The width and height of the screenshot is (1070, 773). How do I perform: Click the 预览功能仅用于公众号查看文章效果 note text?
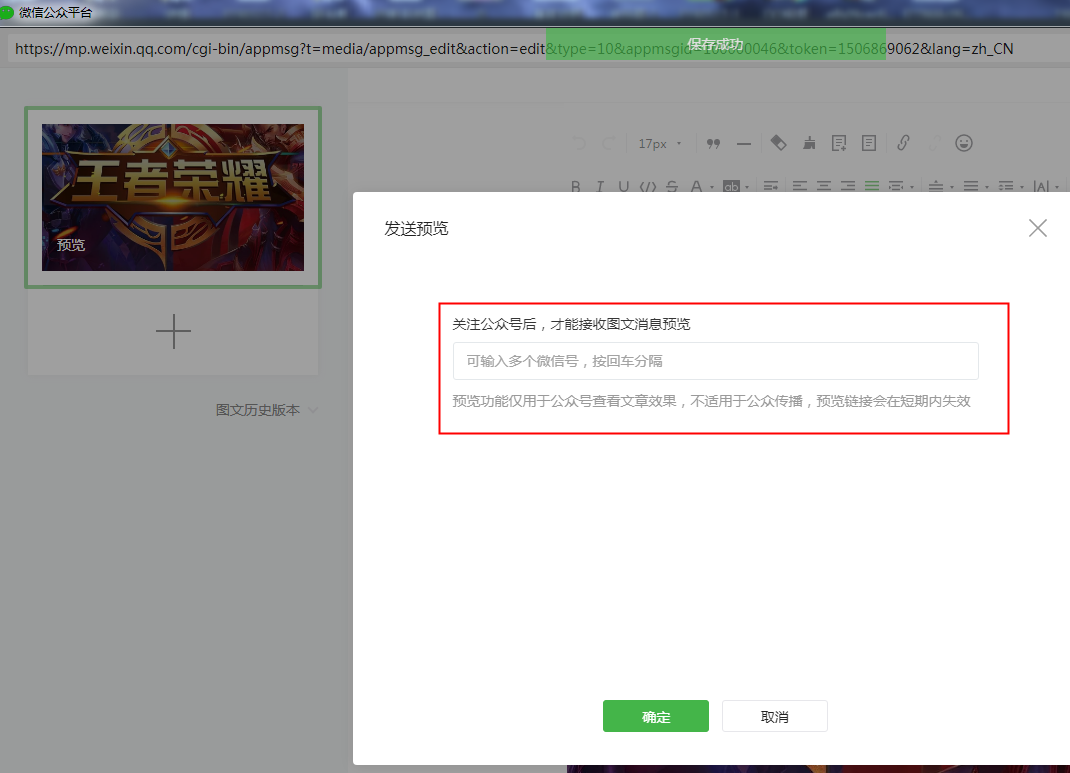click(711, 401)
